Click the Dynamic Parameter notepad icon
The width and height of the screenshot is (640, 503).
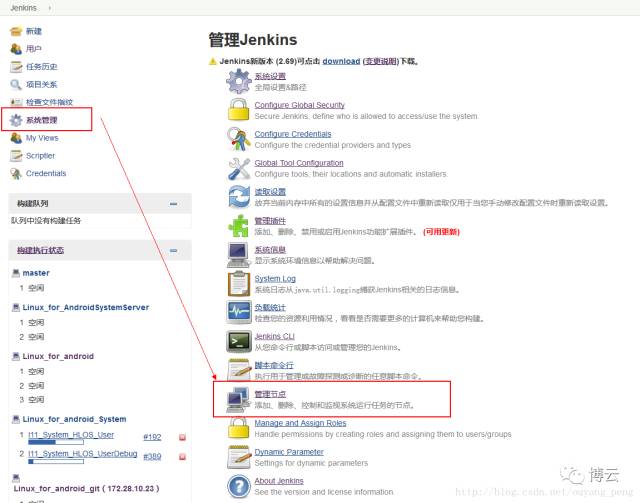[x=239, y=457]
